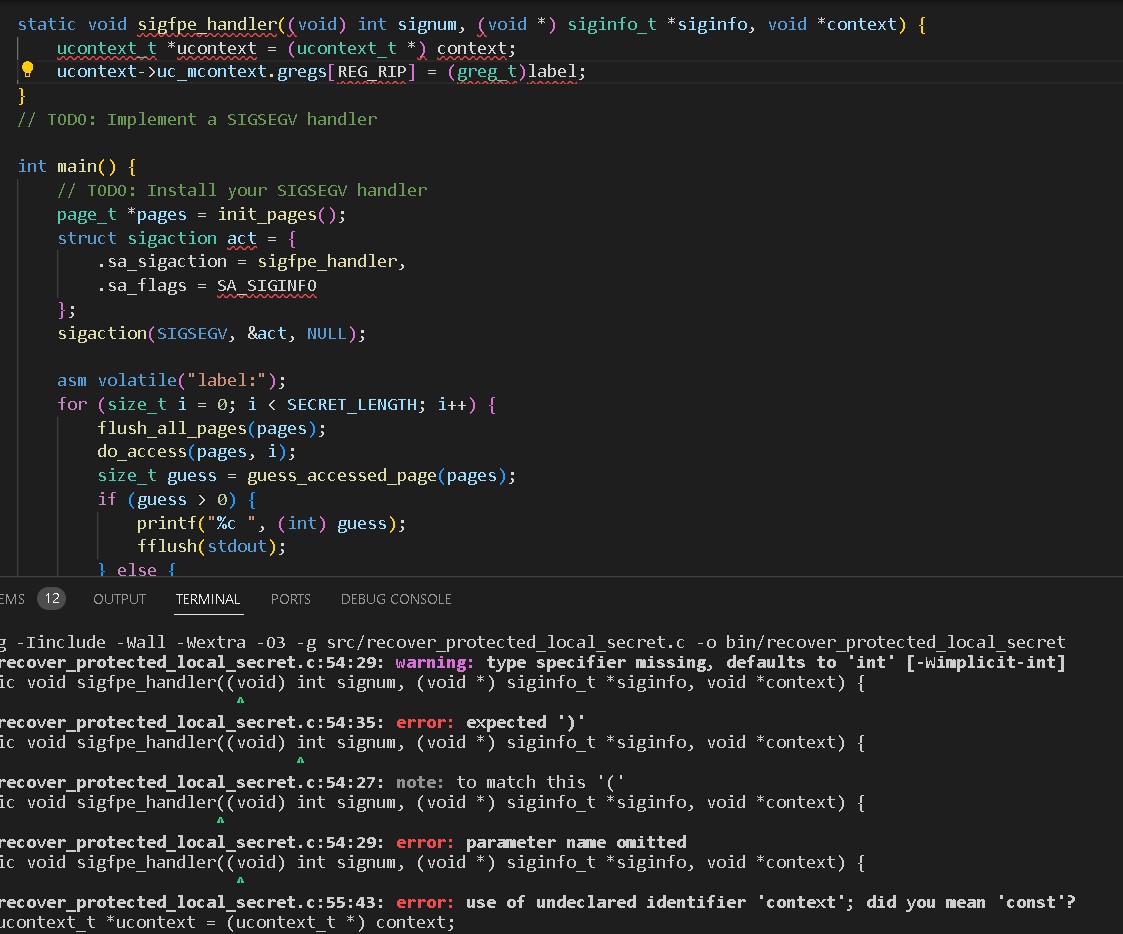Click the do_access call in the editor
This screenshot has width=1123, height=934.
(x=142, y=452)
